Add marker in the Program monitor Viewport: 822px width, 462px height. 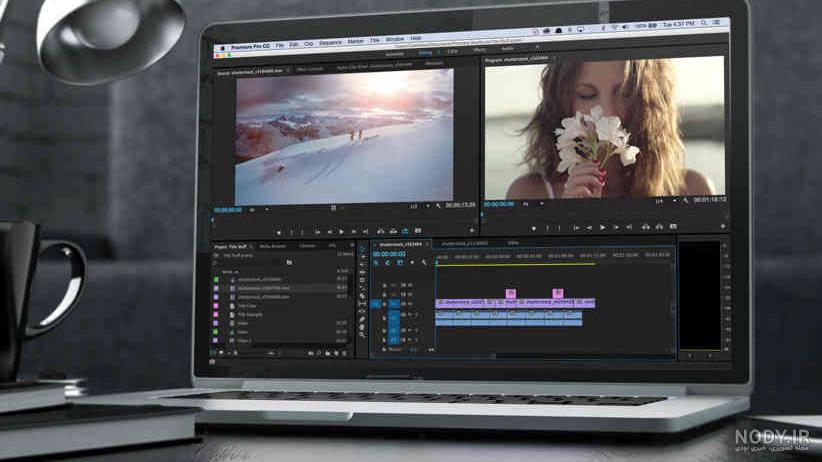coord(534,229)
